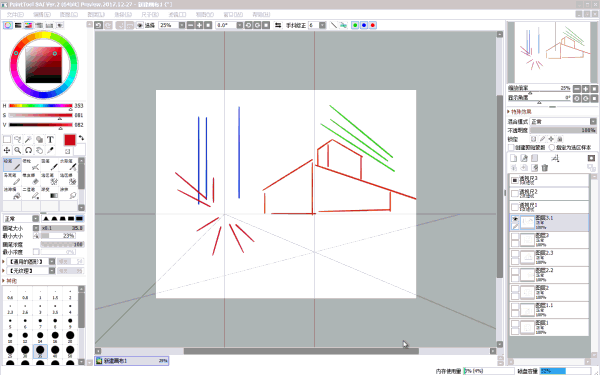Pick the foreground red color swatch
This screenshot has height=375, width=600.
pyautogui.click(x=70, y=140)
